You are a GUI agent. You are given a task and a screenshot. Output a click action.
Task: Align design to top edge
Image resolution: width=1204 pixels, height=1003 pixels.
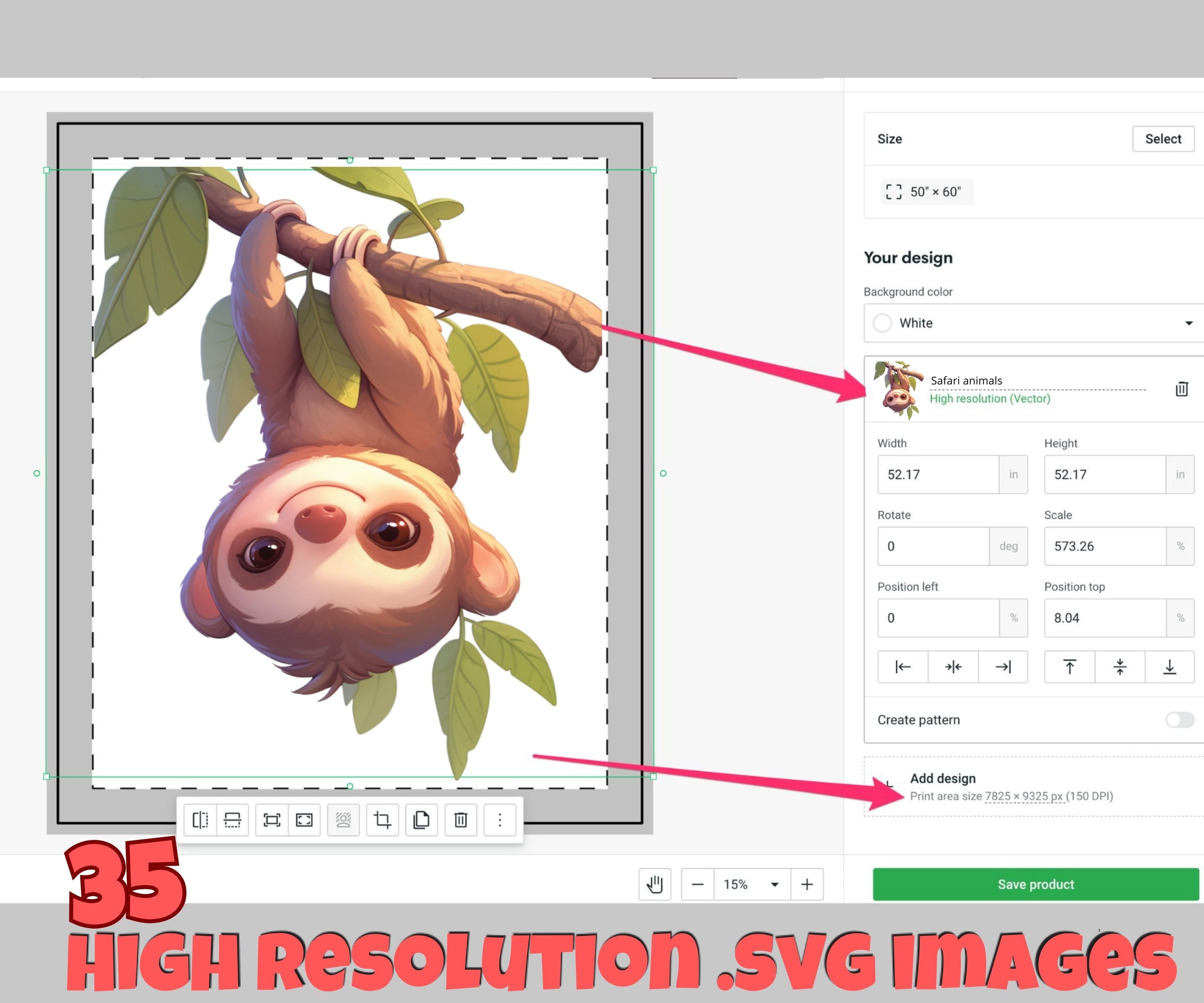(x=1069, y=667)
